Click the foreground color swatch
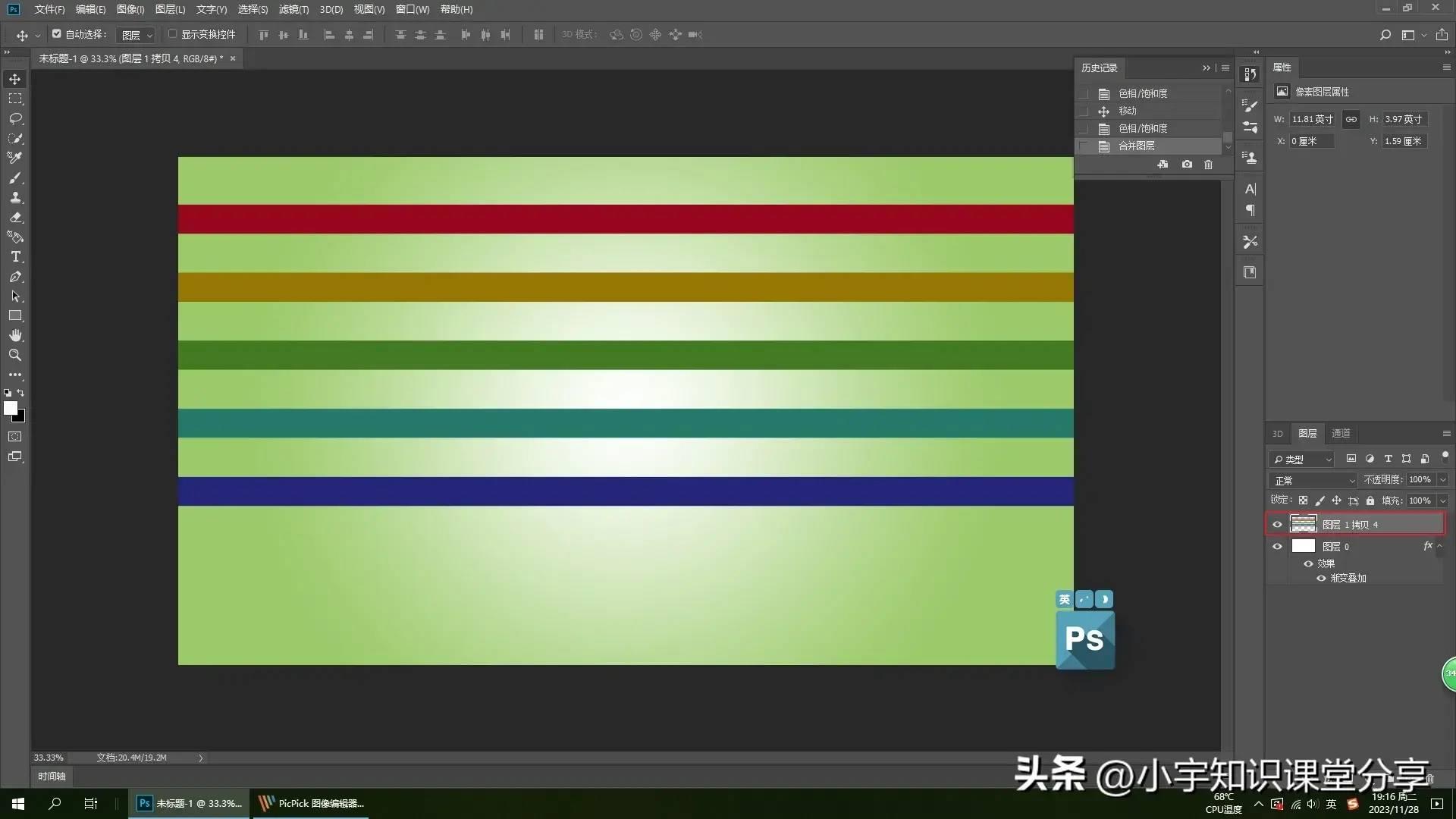The image size is (1456, 819). coord(10,408)
